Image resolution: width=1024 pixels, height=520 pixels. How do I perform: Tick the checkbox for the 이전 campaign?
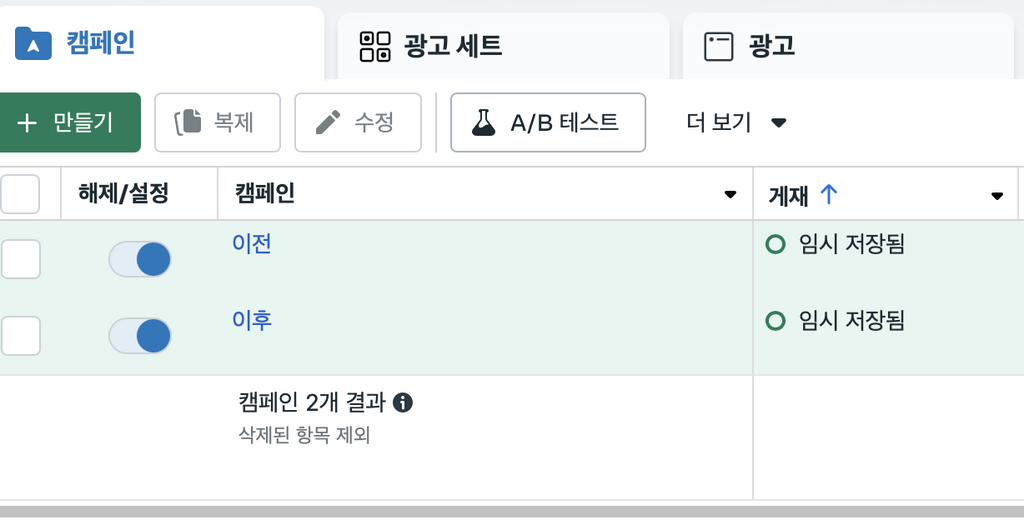(x=20, y=259)
